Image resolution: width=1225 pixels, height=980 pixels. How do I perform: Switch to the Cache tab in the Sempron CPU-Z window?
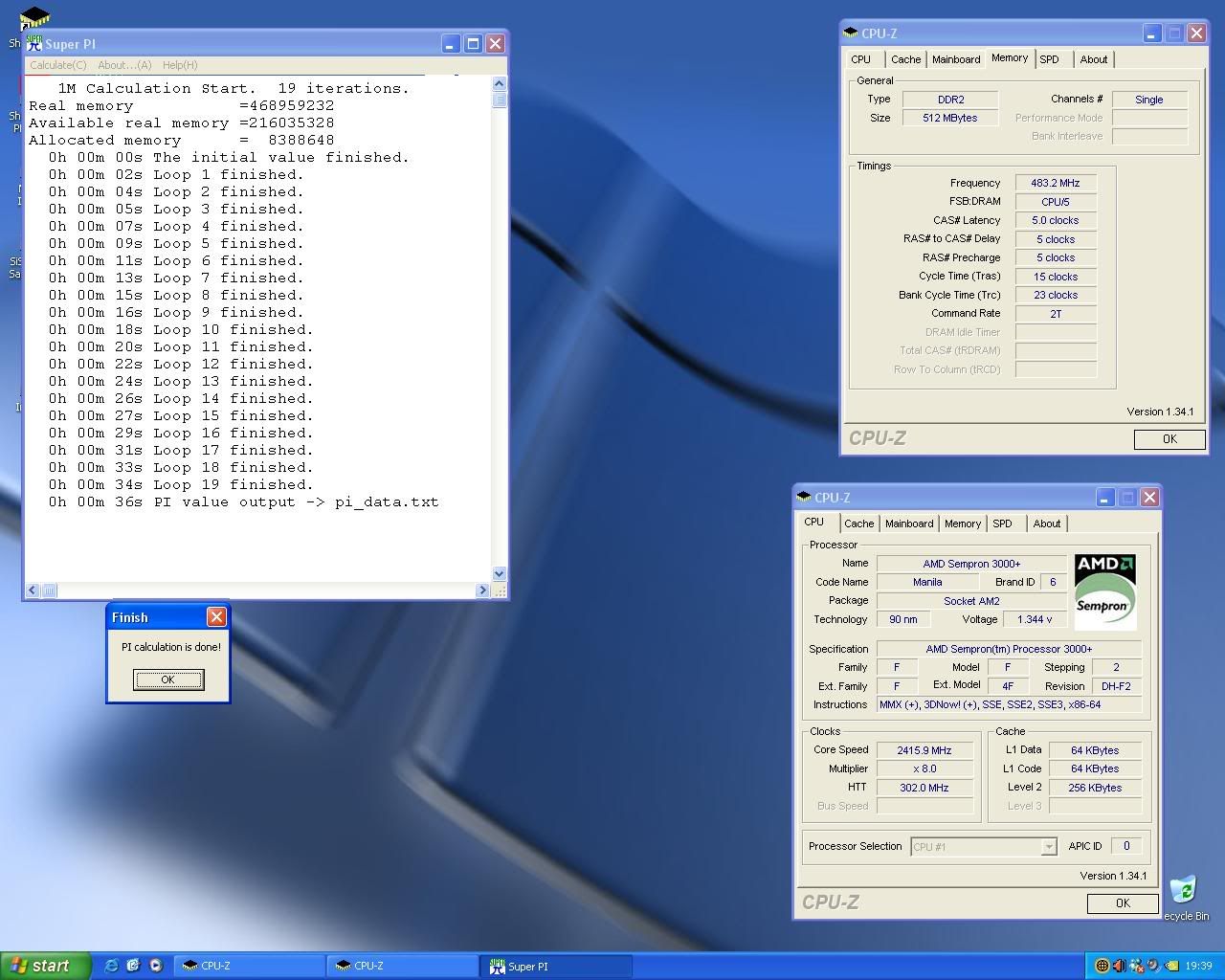[858, 523]
